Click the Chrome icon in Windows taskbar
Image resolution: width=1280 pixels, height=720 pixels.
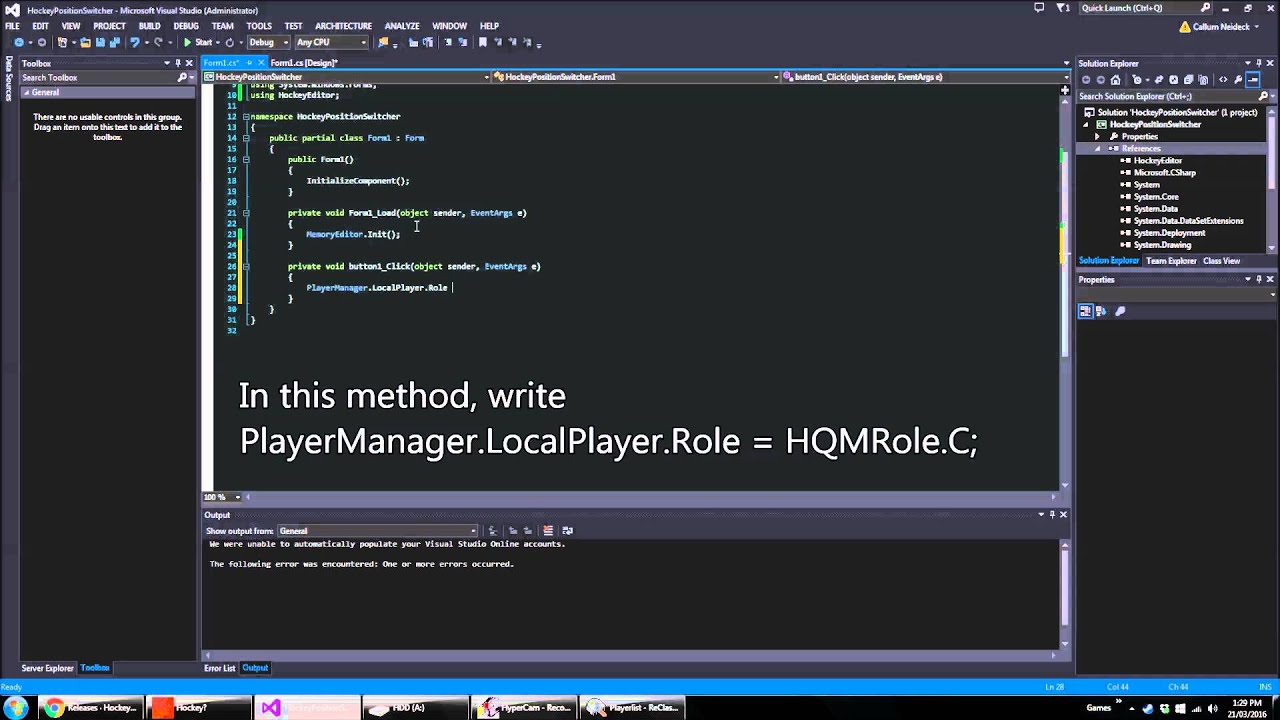[54, 708]
